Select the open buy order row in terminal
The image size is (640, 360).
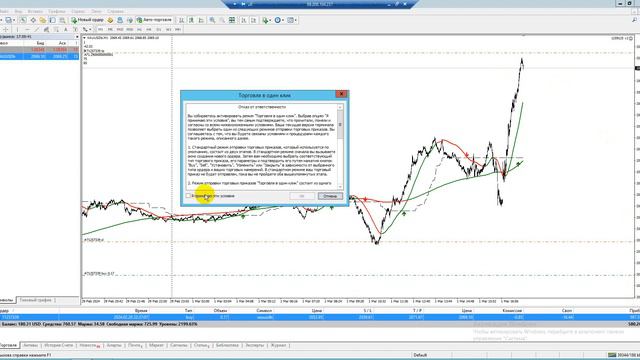(320, 317)
